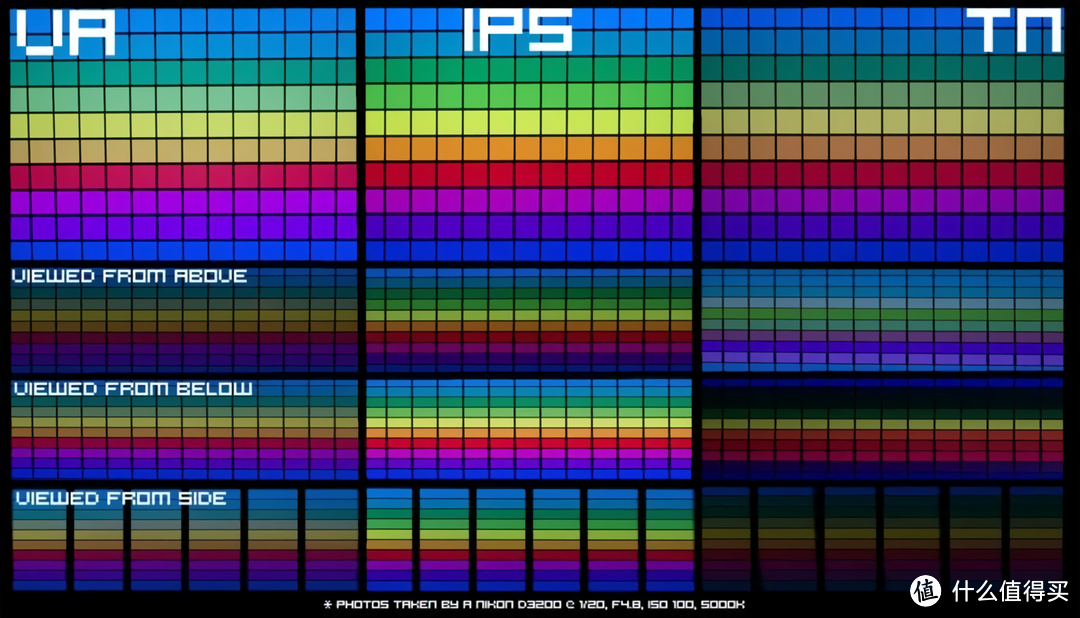Select the TN viewed-from-above panel
Viewport: 1080px width, 618px height.
[882, 320]
